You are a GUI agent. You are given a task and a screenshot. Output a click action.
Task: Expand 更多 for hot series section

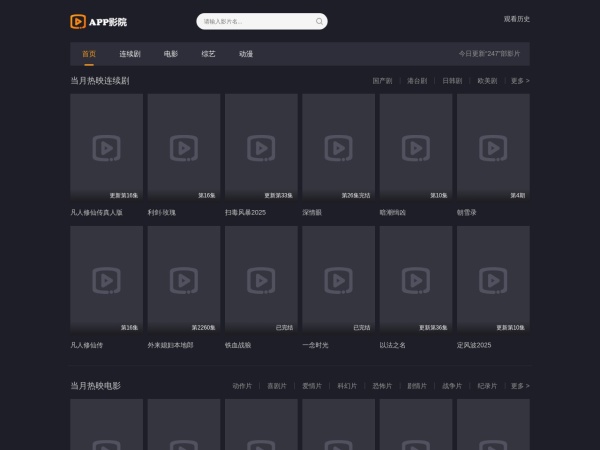(520, 80)
